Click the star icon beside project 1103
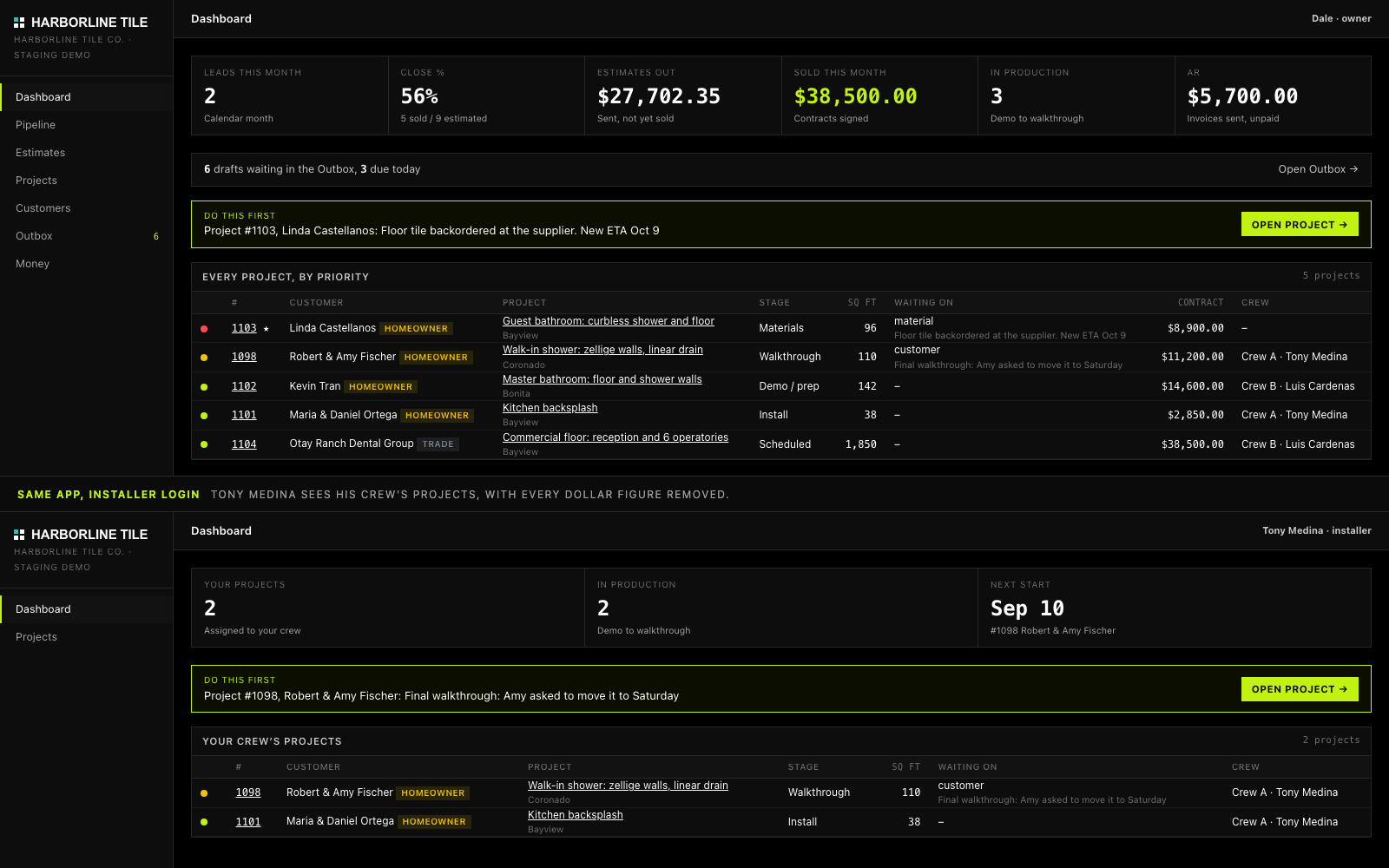Screen dimensions: 1389x868 266,329
